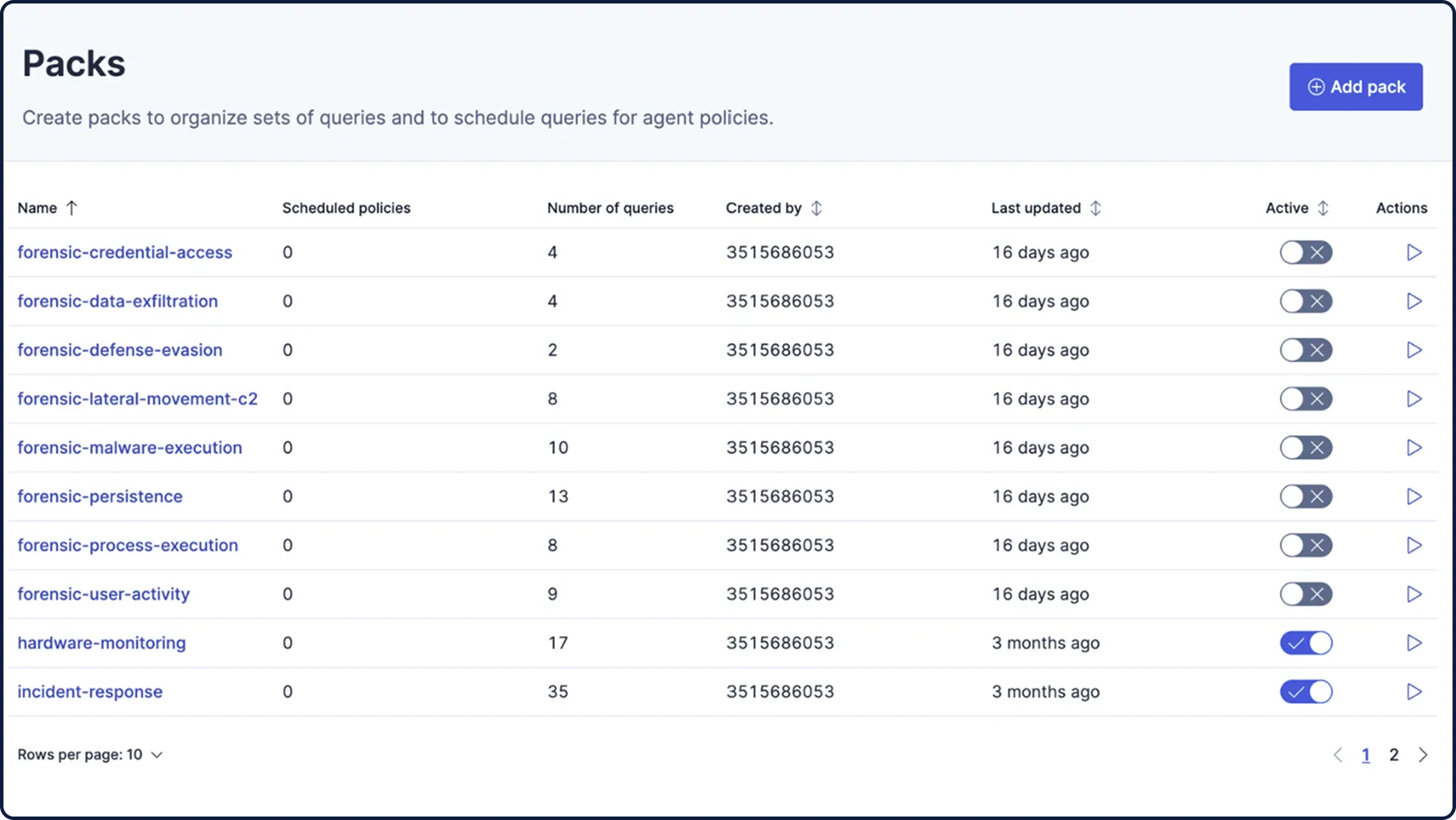Toggle Name column sort arrow
The image size is (1456, 820).
point(72,208)
